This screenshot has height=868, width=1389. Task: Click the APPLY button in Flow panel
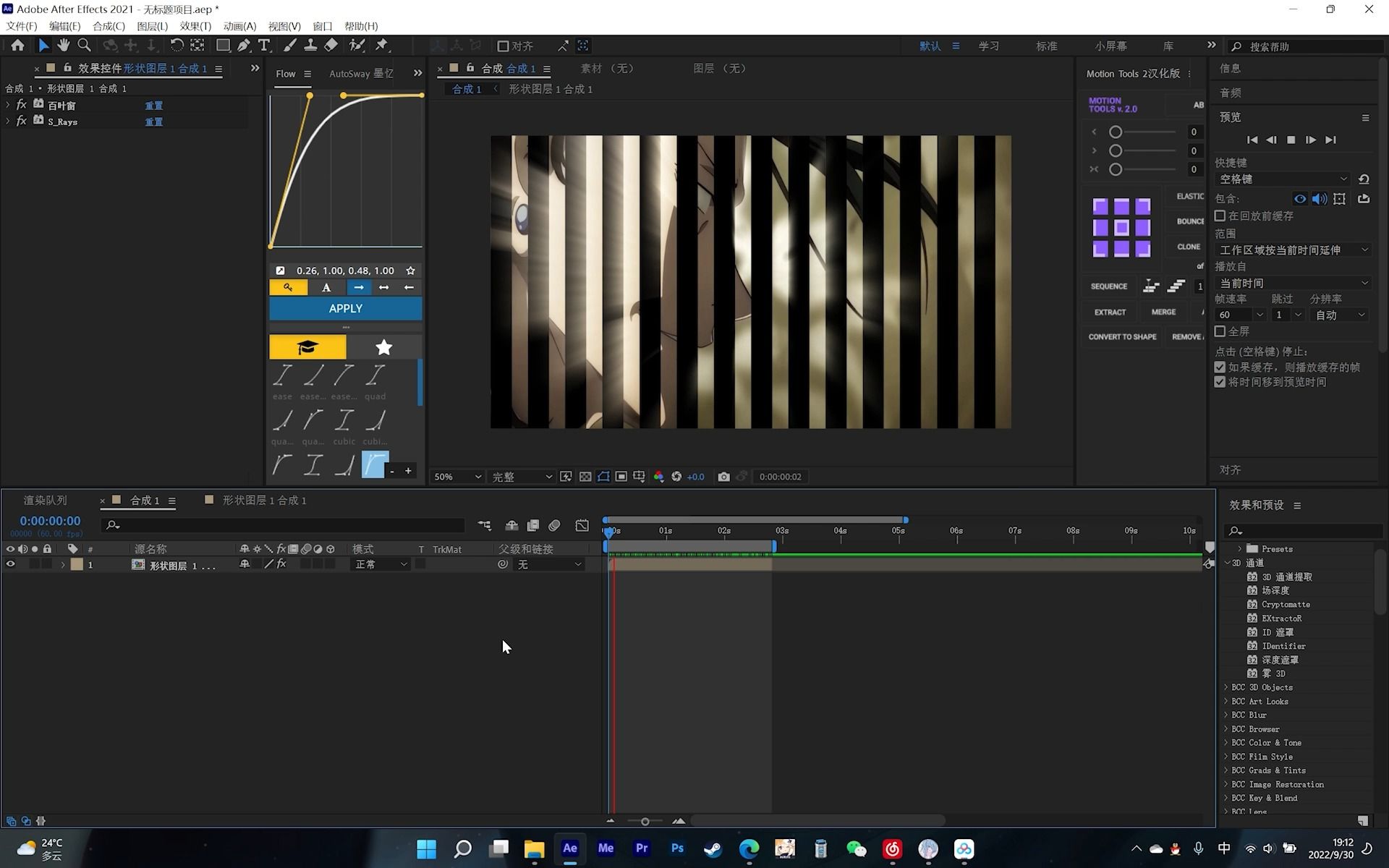tap(346, 308)
